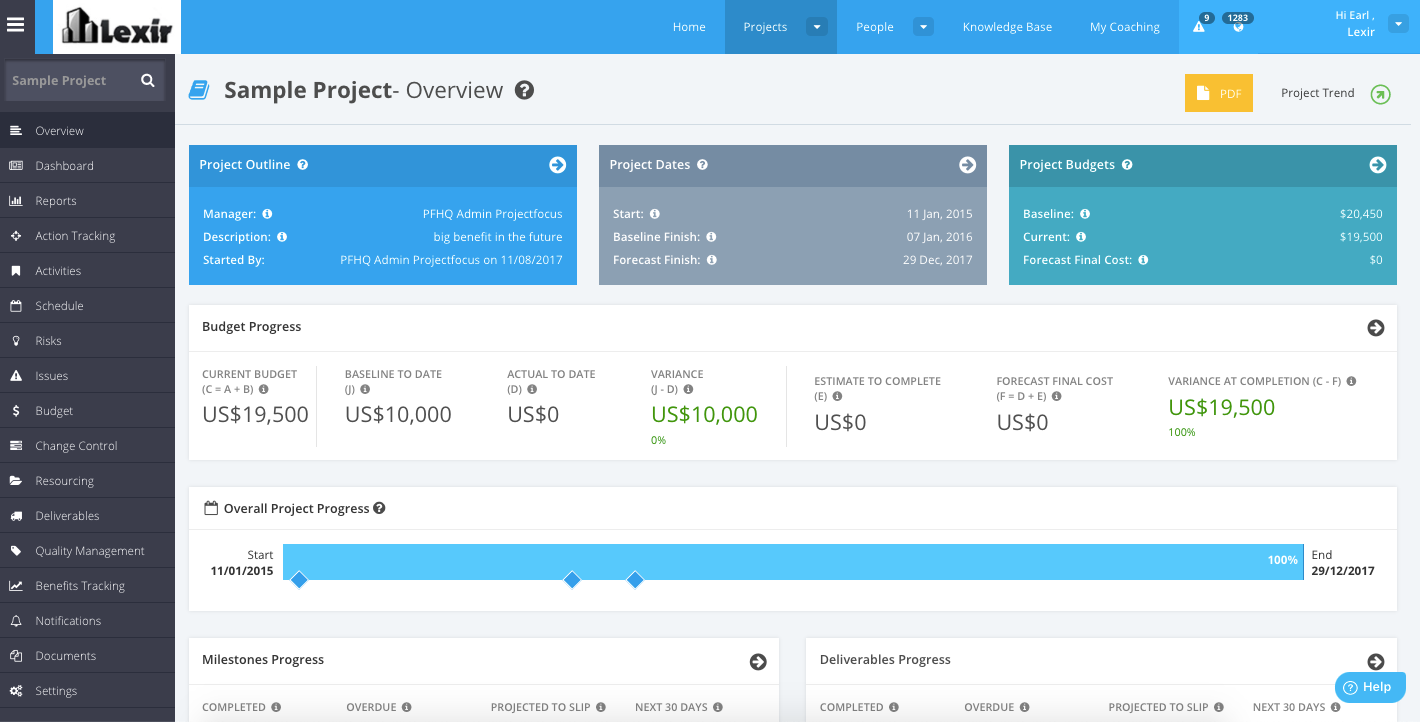This screenshot has width=1420, height=722.
Task: Click info icon beside Current Budget formula
Action: (265, 389)
